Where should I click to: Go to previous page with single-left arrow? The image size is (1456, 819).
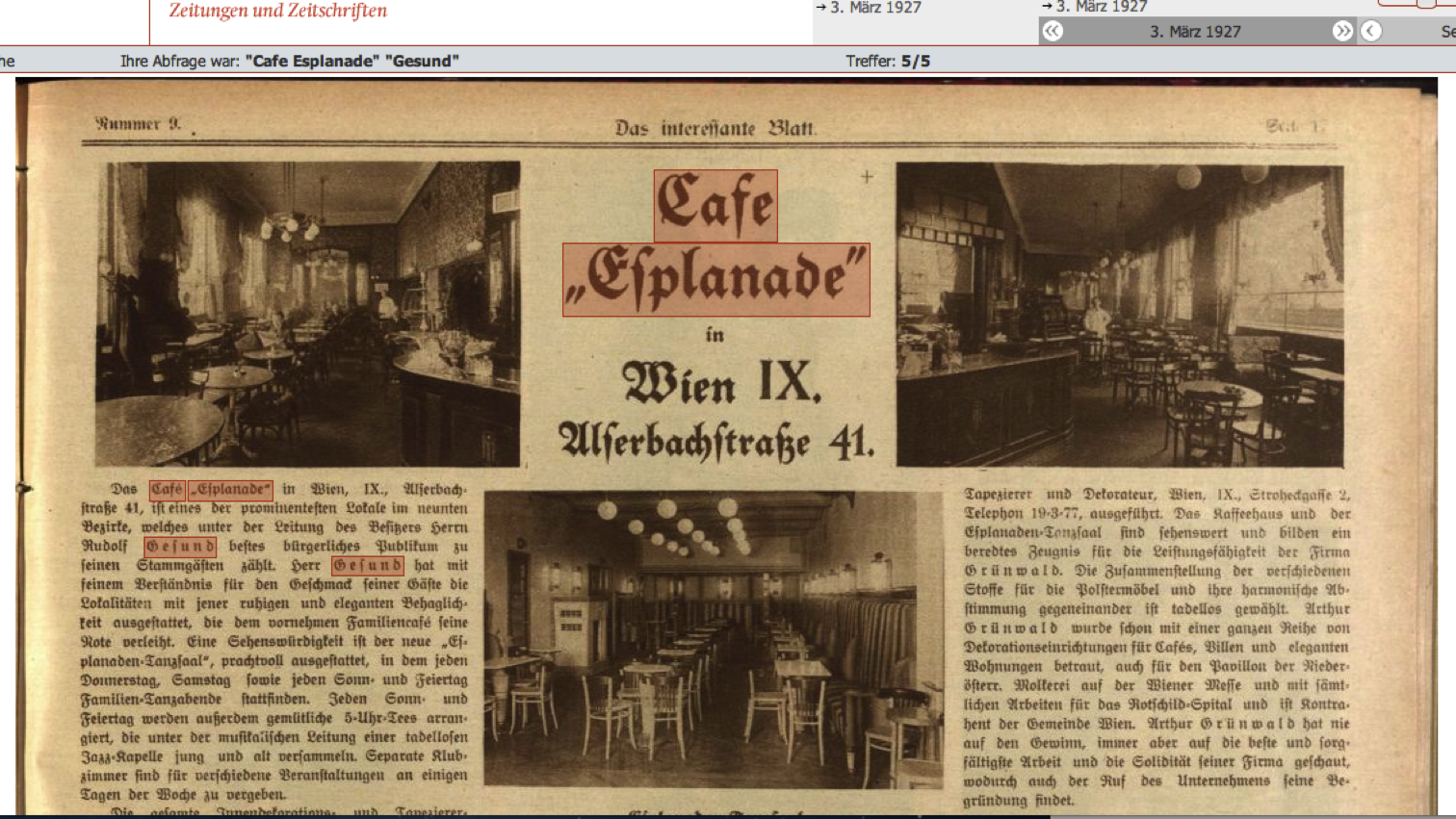click(x=1371, y=31)
